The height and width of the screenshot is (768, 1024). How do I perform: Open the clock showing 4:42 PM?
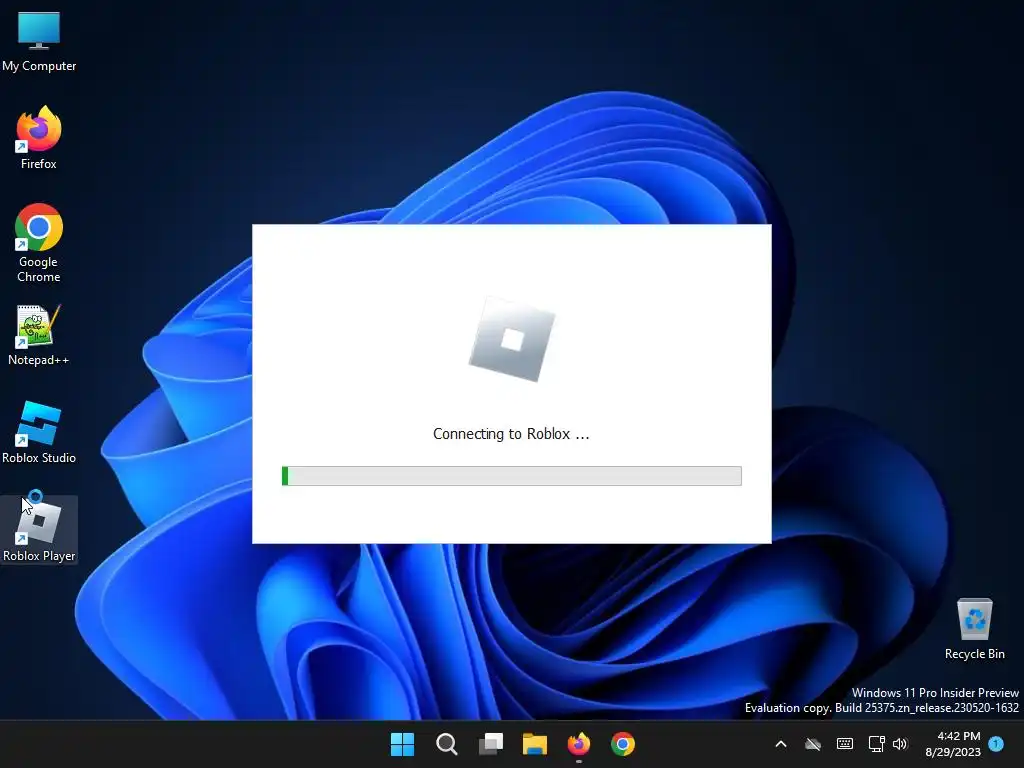tap(953, 744)
